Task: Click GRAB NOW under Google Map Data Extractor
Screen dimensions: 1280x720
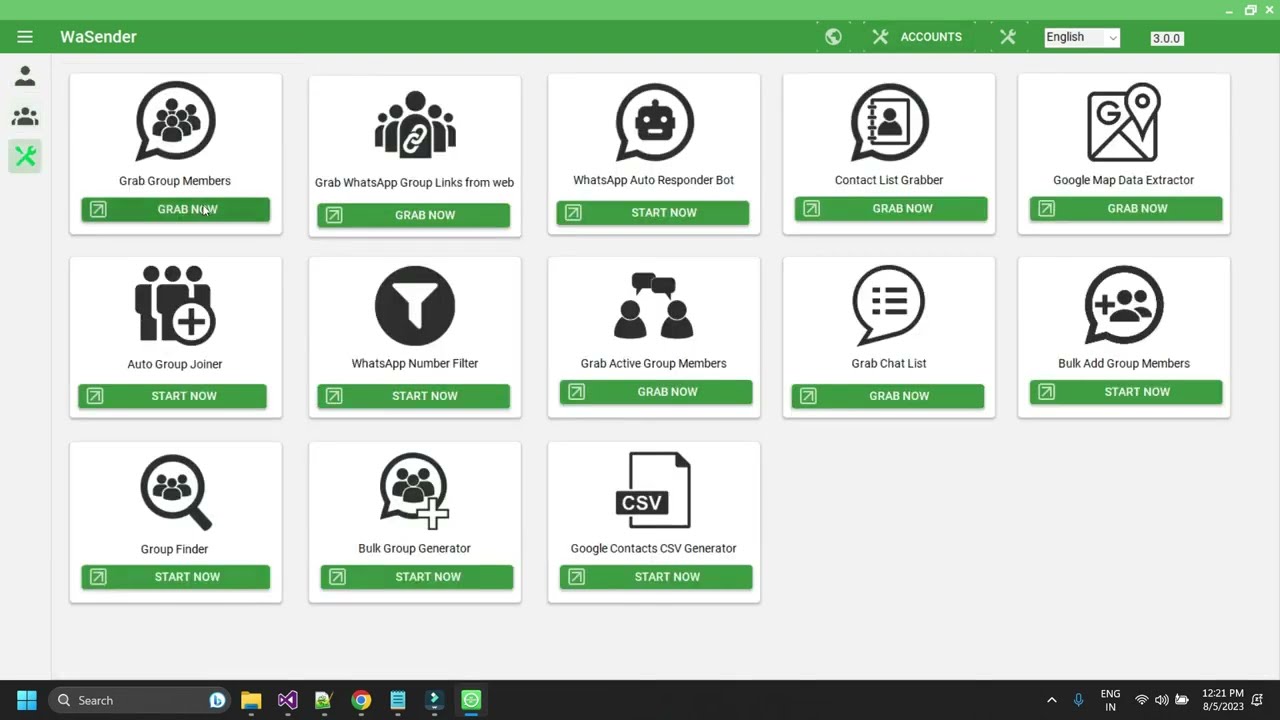Action: [x=1126, y=208]
